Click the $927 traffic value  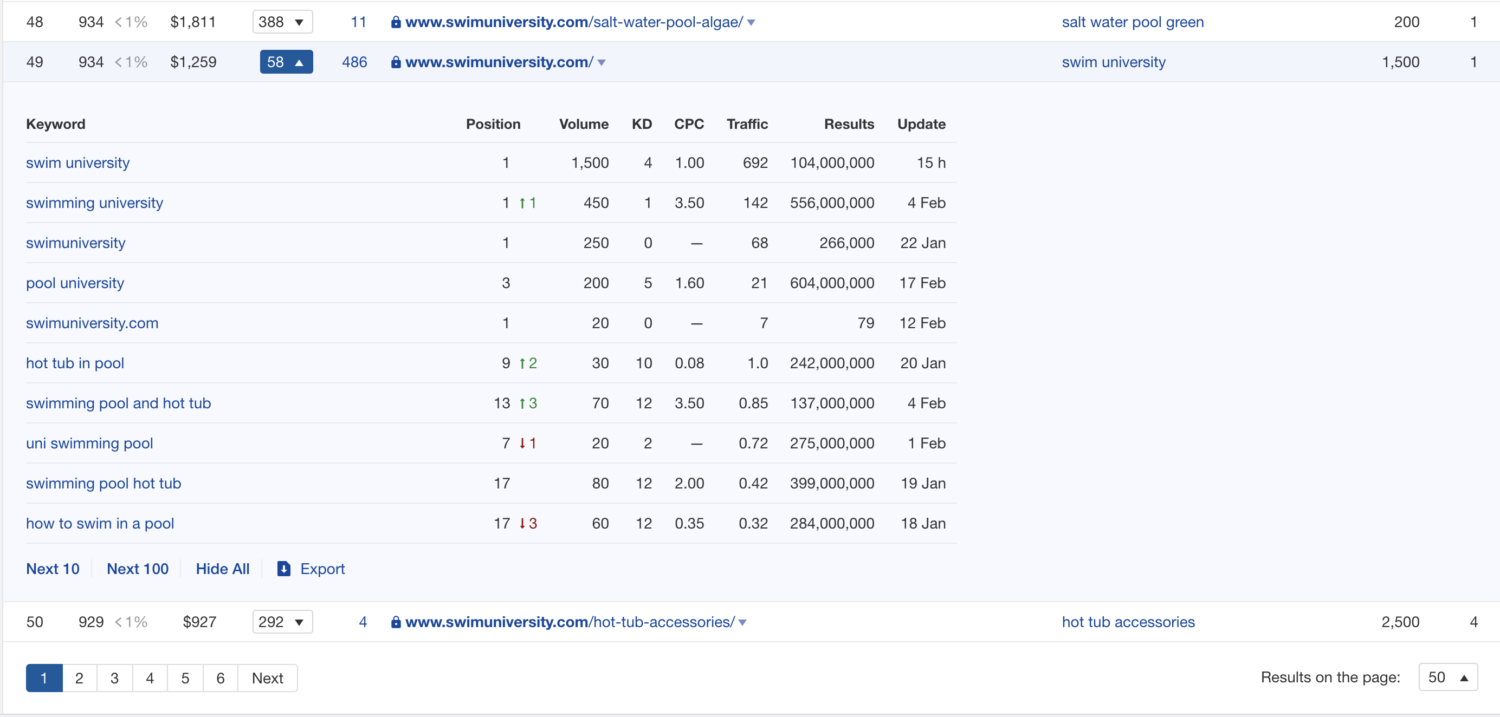coord(200,622)
